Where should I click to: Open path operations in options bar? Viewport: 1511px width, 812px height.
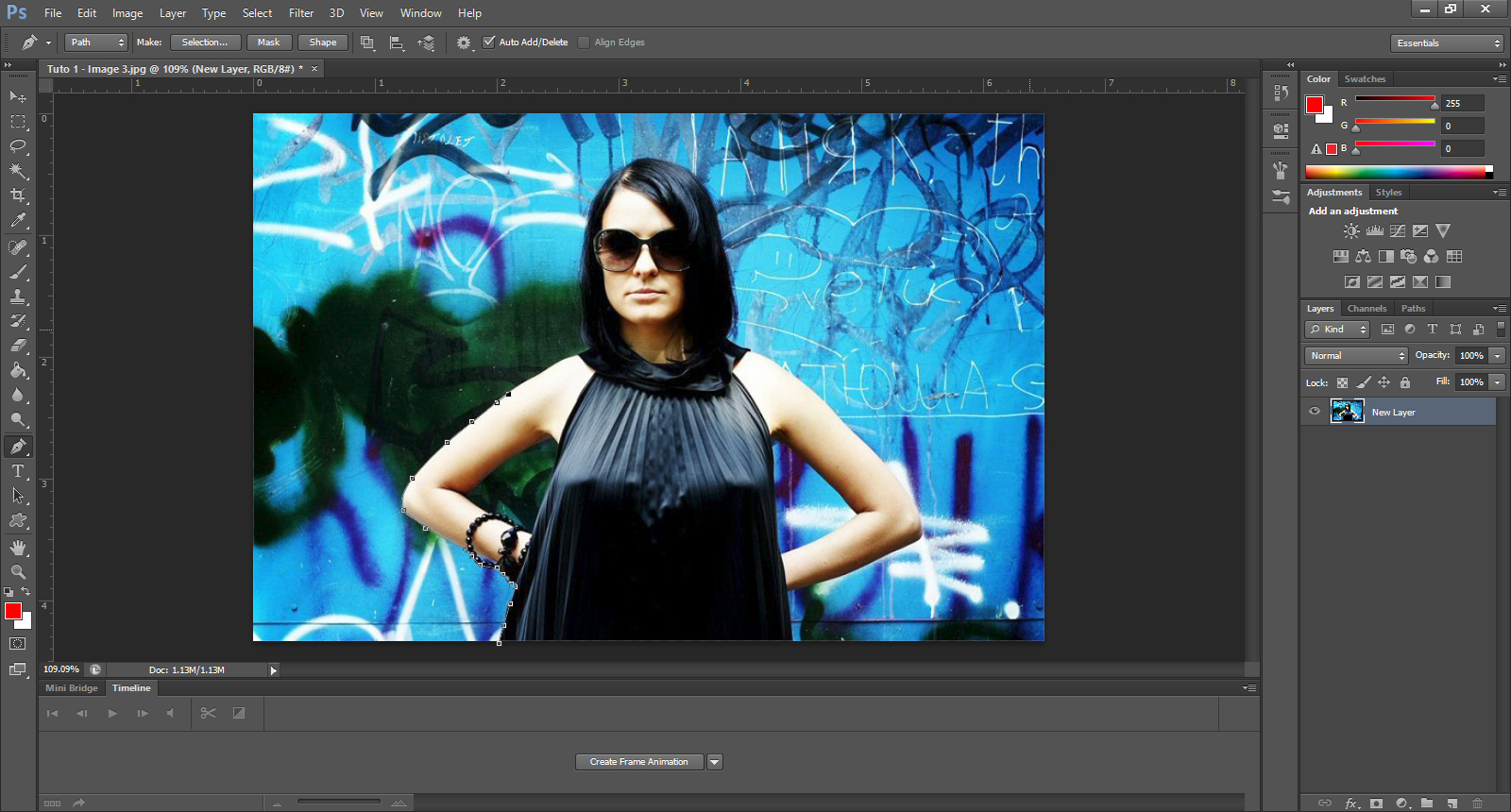[x=367, y=42]
